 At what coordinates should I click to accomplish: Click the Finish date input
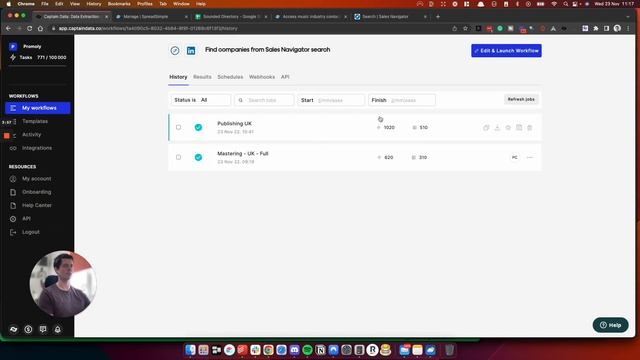[402, 100]
